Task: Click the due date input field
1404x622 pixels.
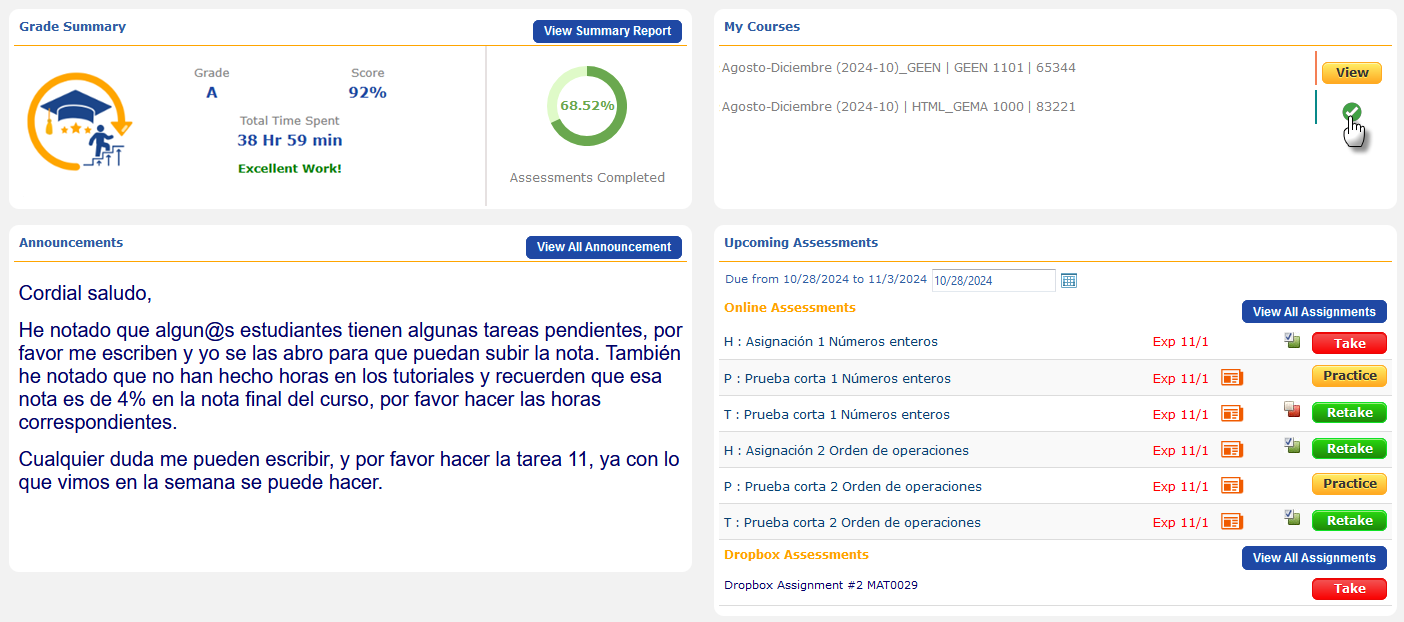Action: (993, 281)
